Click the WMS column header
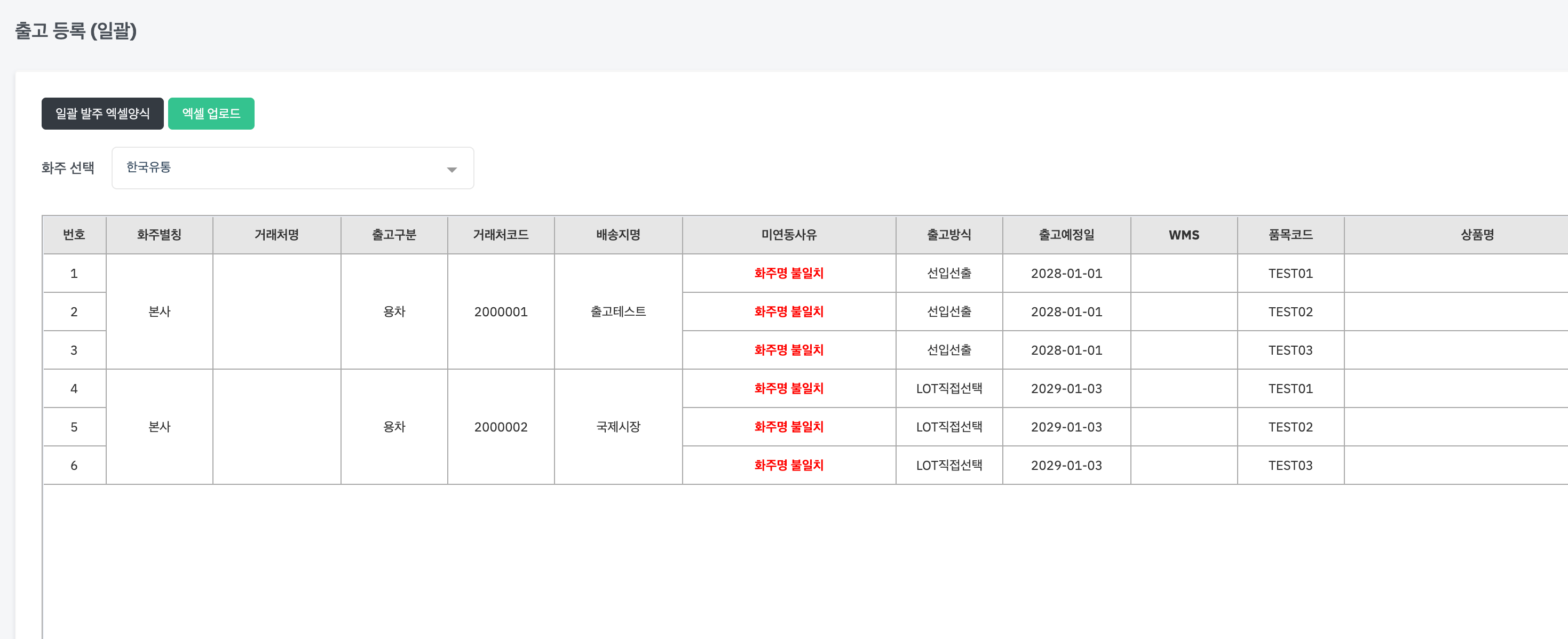1568x639 pixels. coord(1183,235)
